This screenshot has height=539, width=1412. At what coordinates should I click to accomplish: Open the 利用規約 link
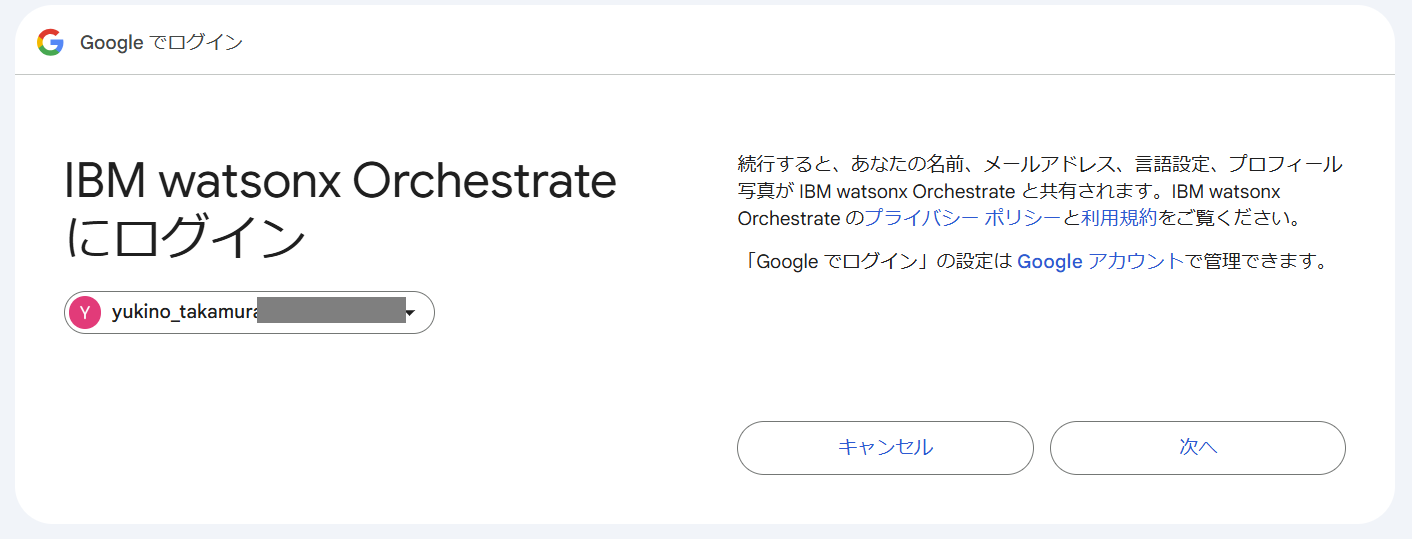point(1120,217)
